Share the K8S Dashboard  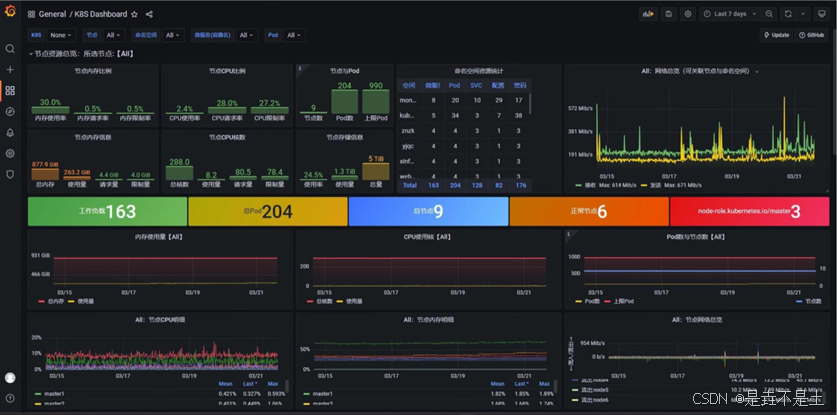[149, 14]
